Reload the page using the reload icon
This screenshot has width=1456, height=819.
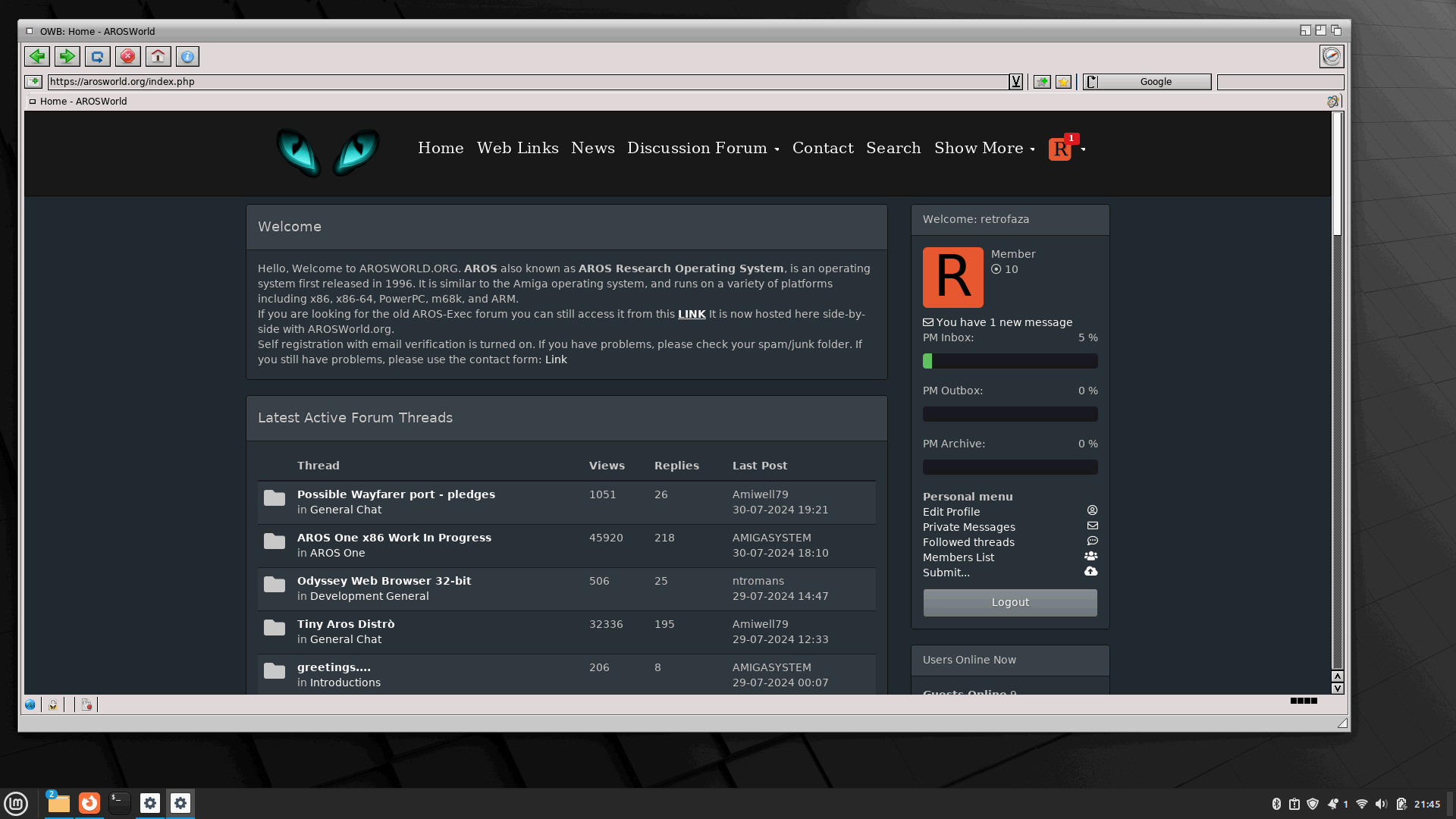click(x=97, y=56)
